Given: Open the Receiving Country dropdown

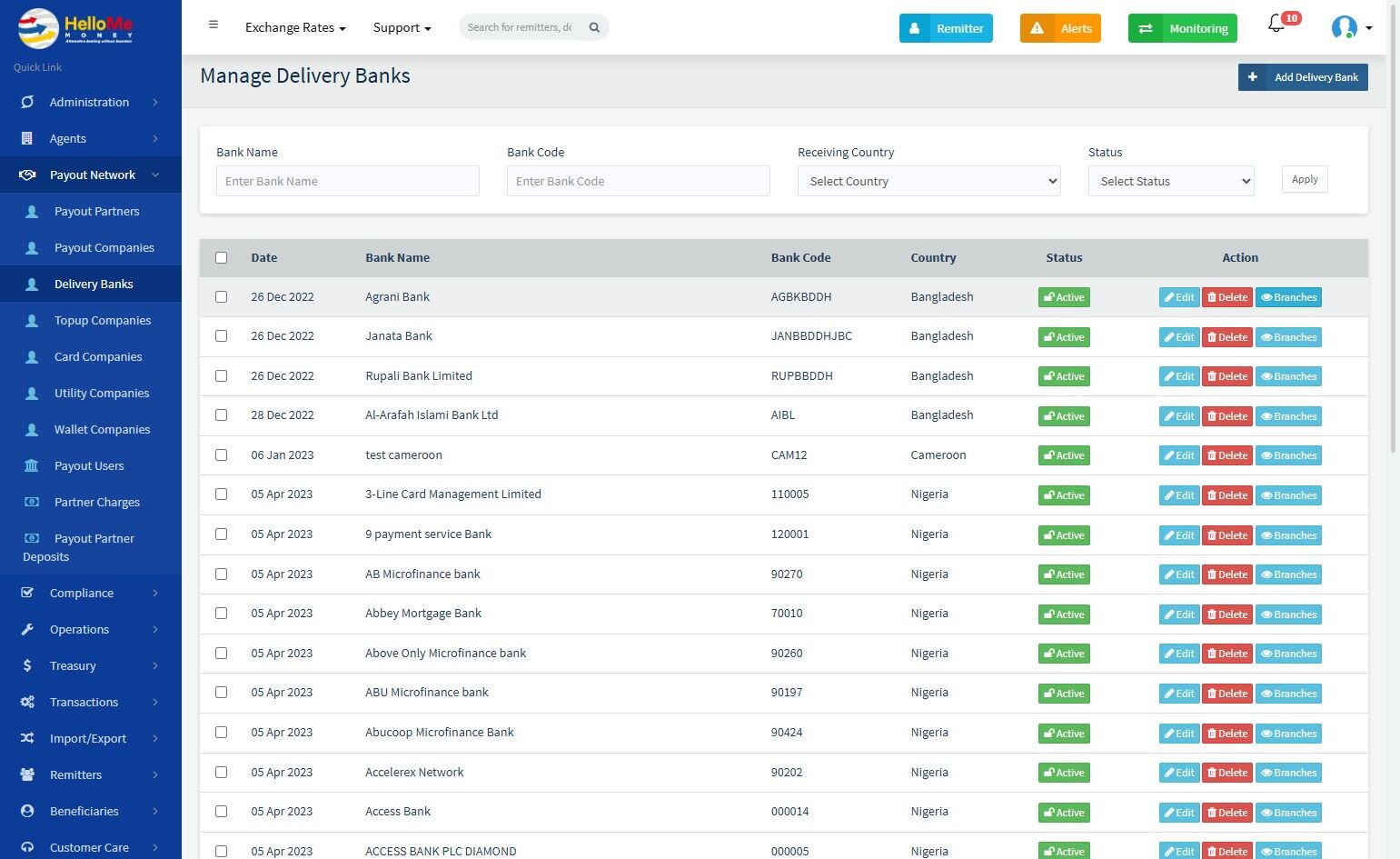Looking at the screenshot, I should pos(928,181).
